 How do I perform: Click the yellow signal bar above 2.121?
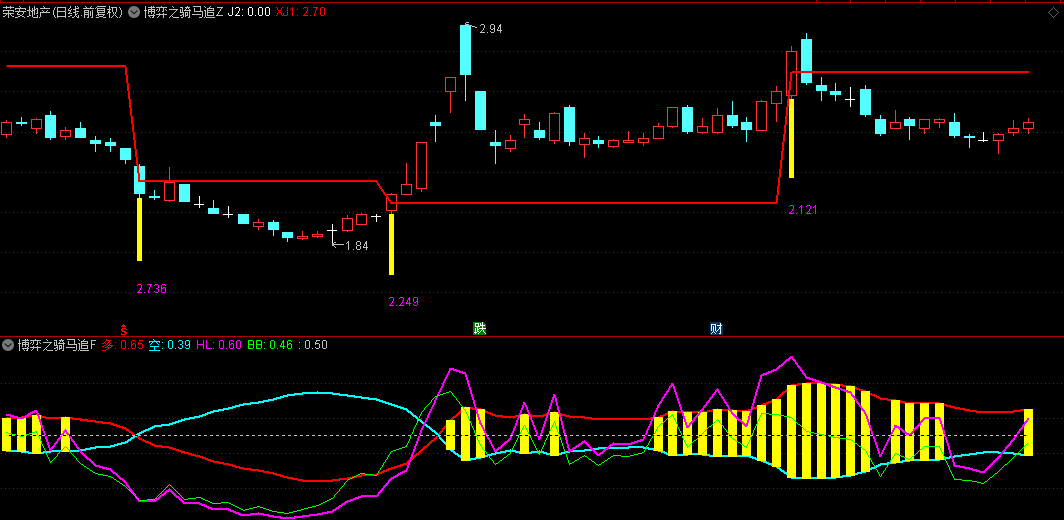(x=791, y=138)
